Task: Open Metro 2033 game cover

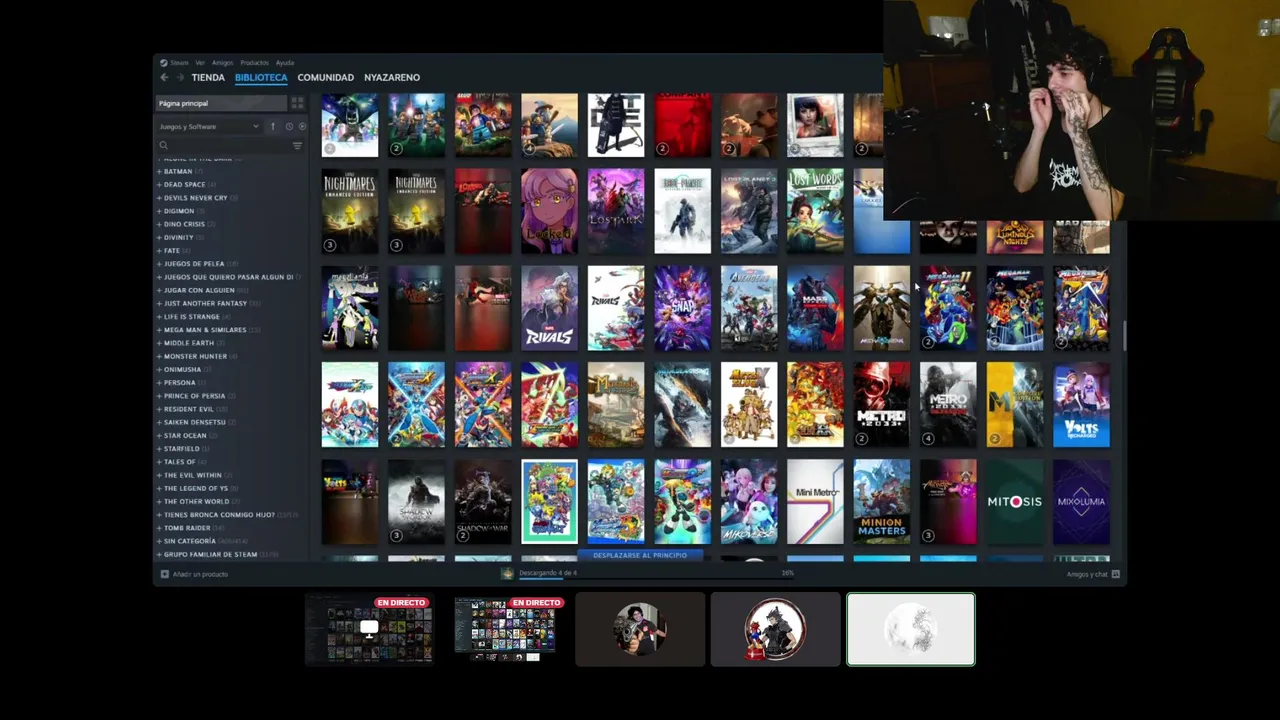Action: click(x=882, y=404)
